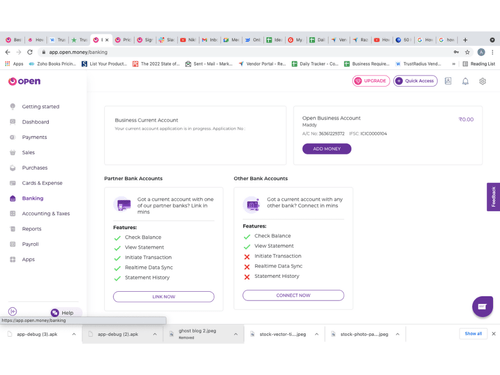This screenshot has height=375, width=500.
Task: Click the browser forward arrow
Action: click(x=19, y=52)
